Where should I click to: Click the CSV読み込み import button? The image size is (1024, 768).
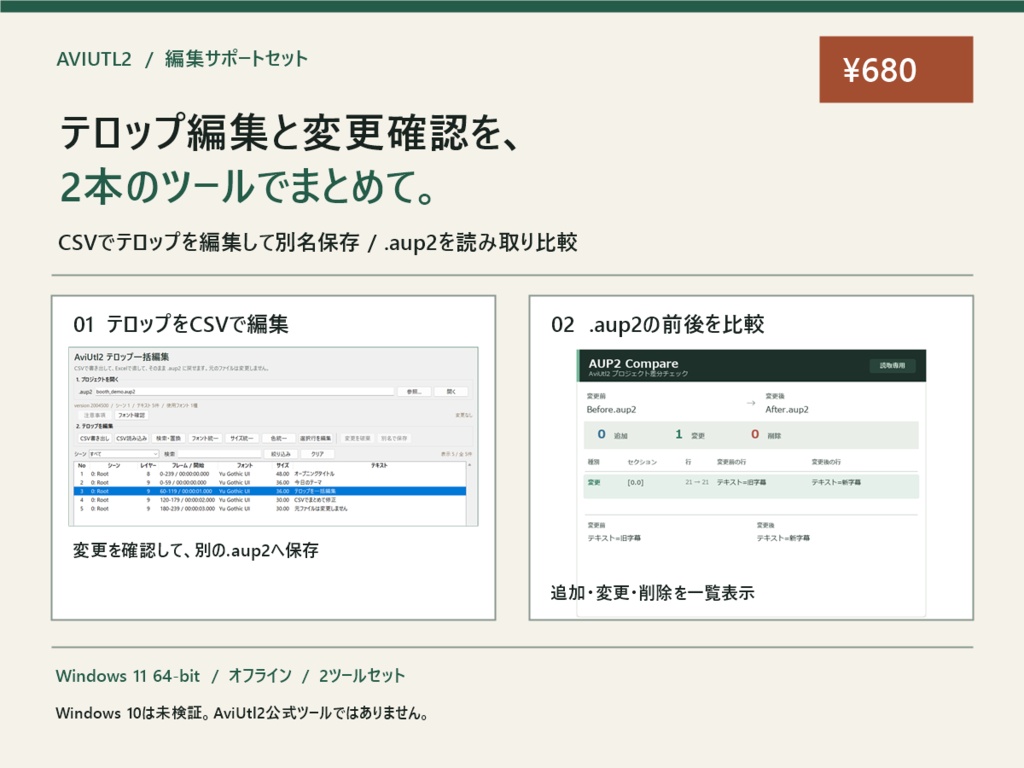132,438
